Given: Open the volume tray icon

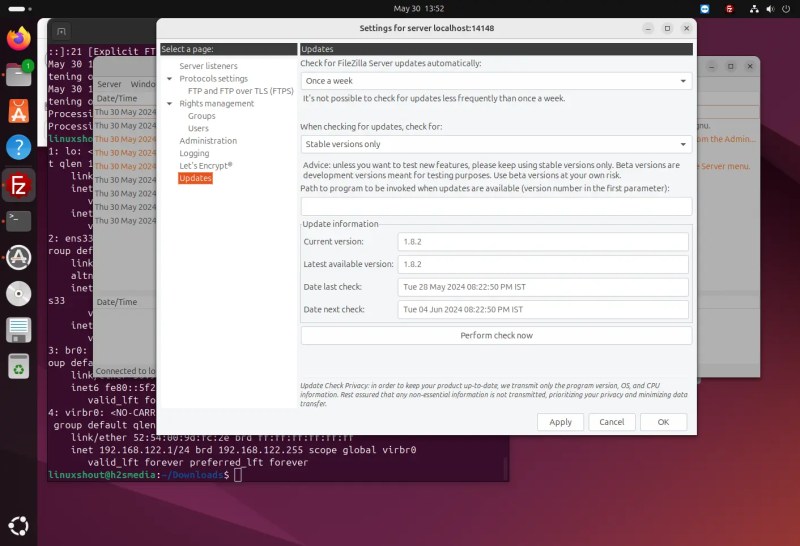Looking at the screenshot, I should pyautogui.click(x=770, y=9).
